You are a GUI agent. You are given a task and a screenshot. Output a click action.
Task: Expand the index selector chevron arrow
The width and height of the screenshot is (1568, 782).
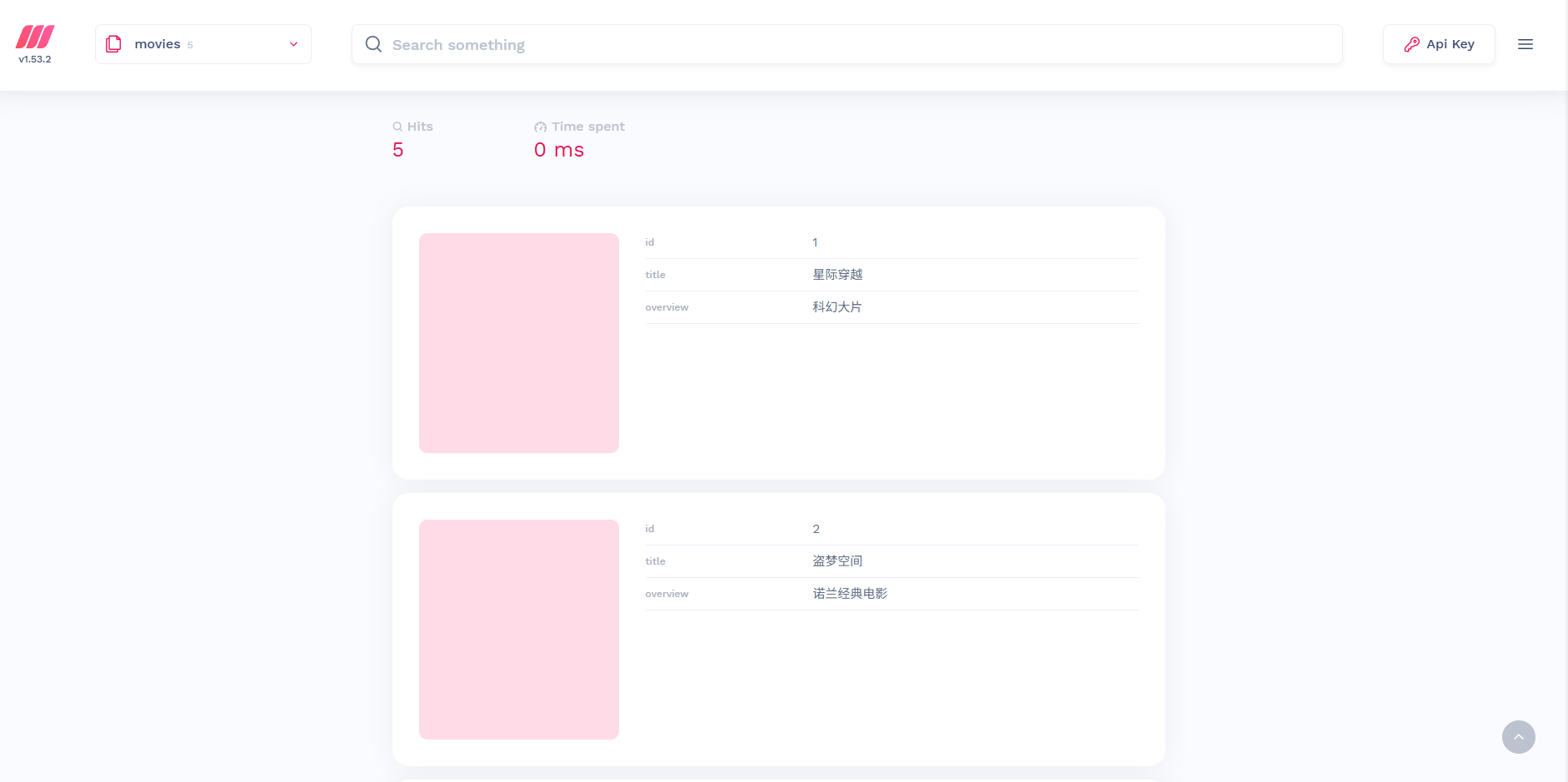pos(293,44)
